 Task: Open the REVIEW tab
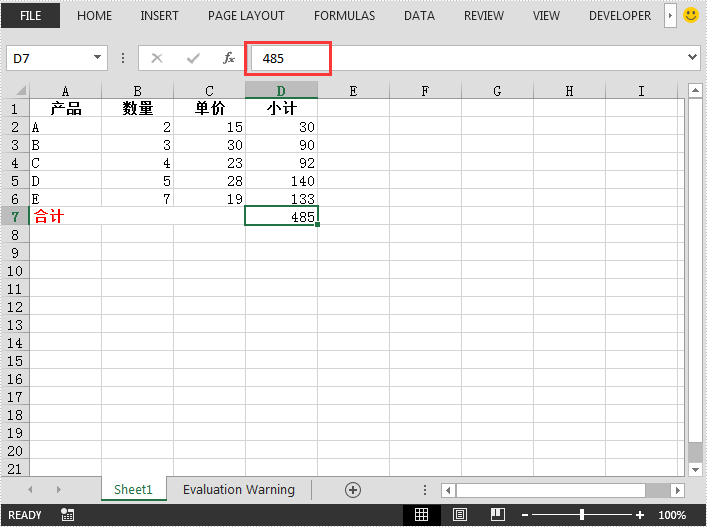click(484, 16)
